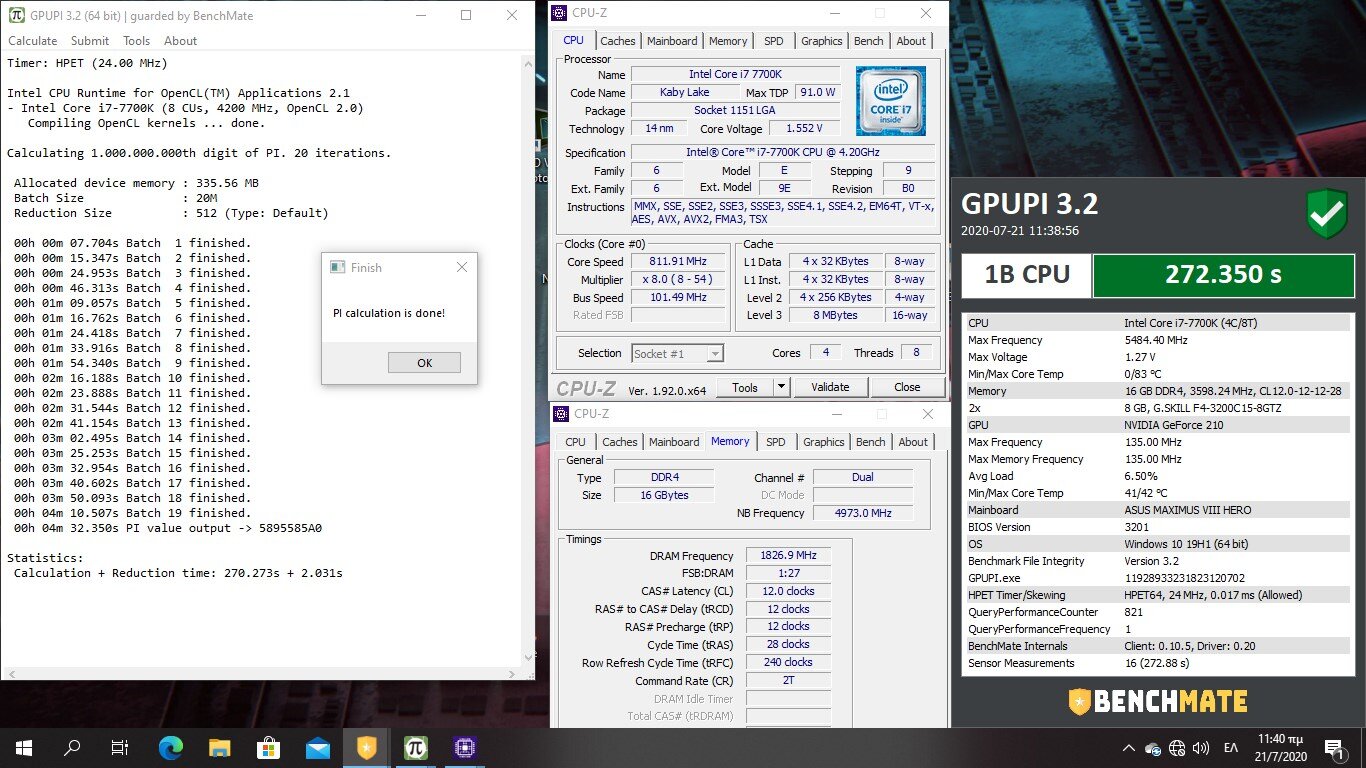Select Caches tab in bottom CPU-Z window
Image resolution: width=1366 pixels, height=768 pixels.
pos(620,442)
